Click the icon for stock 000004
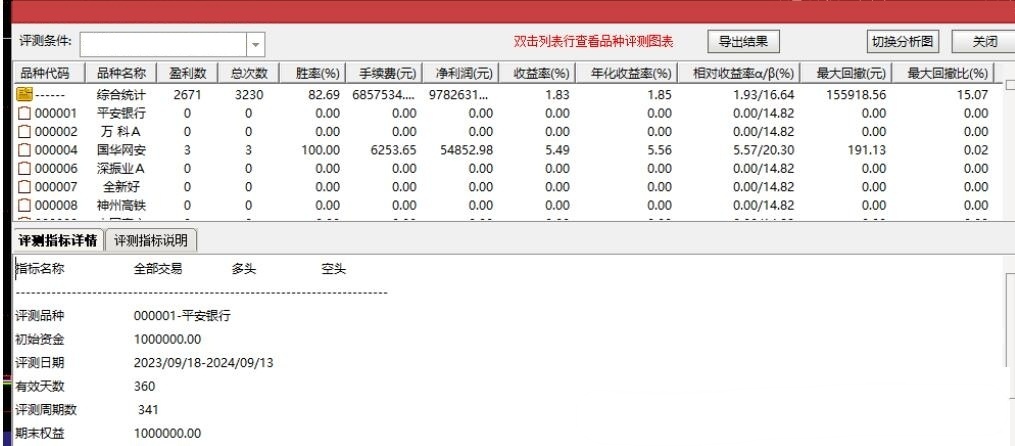This screenshot has width=1015, height=446. (x=26, y=148)
